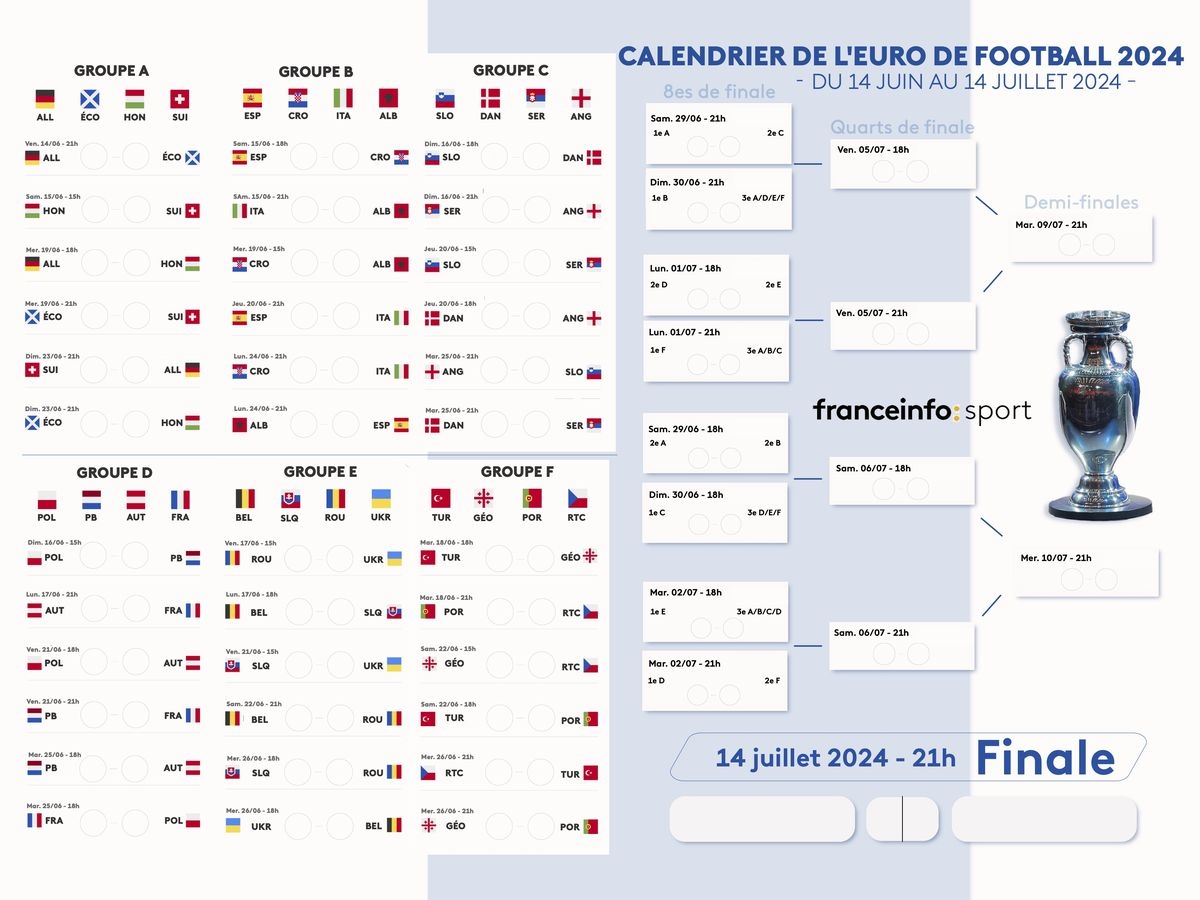Image resolution: width=1200 pixels, height=900 pixels.
Task: Click the Scotland flag under Groupe A header
Action: point(90,99)
